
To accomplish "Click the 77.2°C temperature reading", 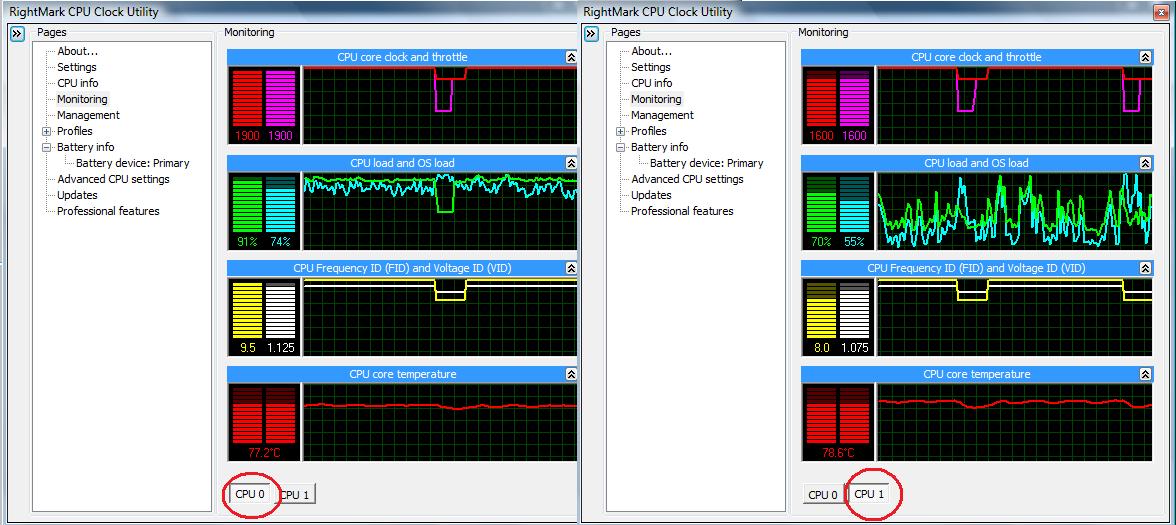I will click(264, 453).
